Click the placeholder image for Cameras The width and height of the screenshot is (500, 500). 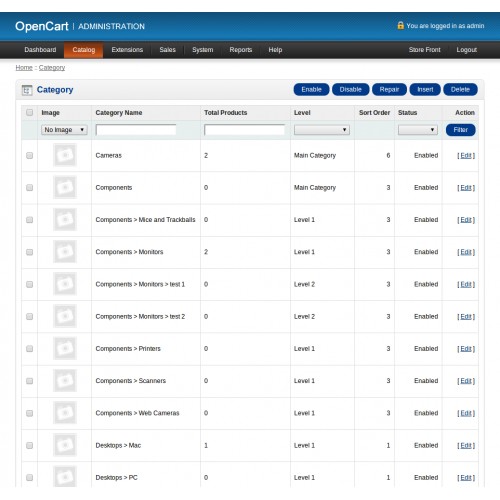coord(65,155)
